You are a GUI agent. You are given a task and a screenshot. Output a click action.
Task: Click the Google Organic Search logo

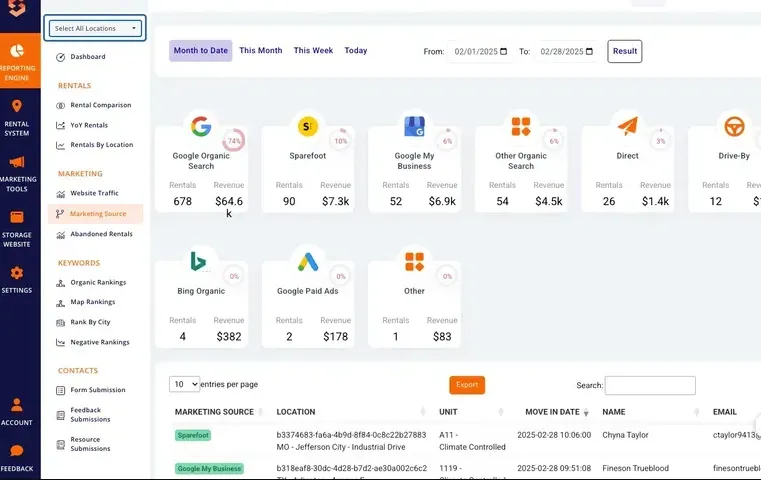pyautogui.click(x=201, y=127)
